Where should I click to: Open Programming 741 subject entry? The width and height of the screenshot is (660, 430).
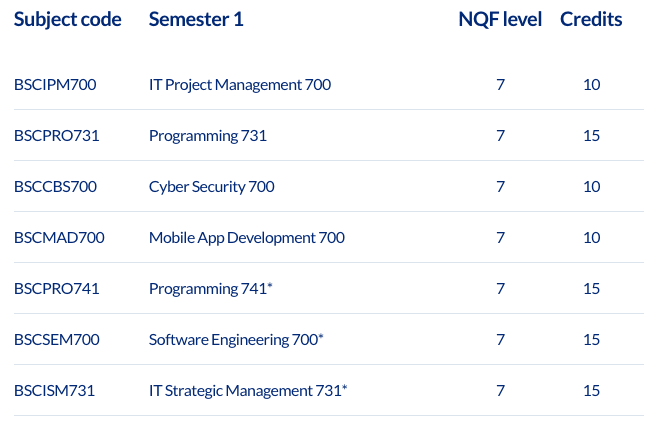(x=211, y=289)
